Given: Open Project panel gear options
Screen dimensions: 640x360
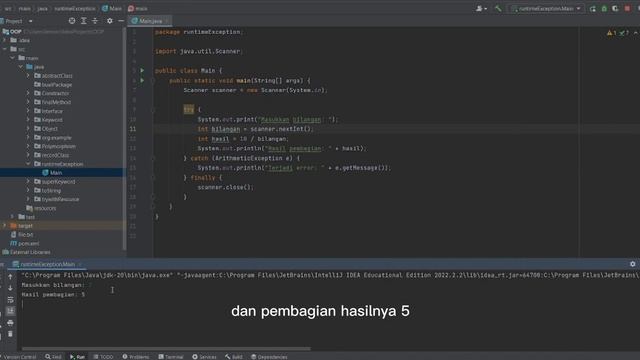Looking at the screenshot, I should click(109, 21).
